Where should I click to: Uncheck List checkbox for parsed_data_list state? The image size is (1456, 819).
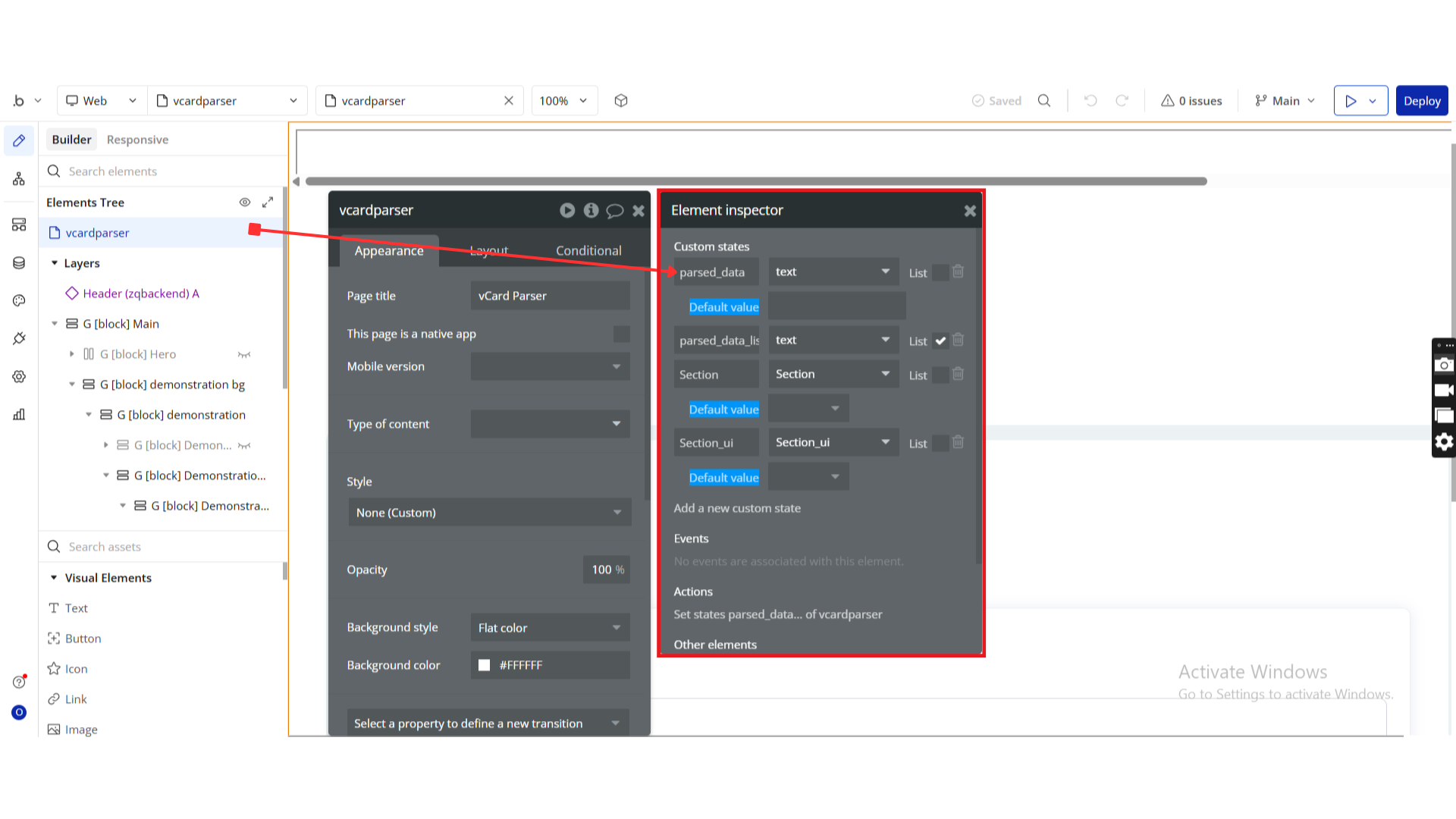[x=940, y=340]
